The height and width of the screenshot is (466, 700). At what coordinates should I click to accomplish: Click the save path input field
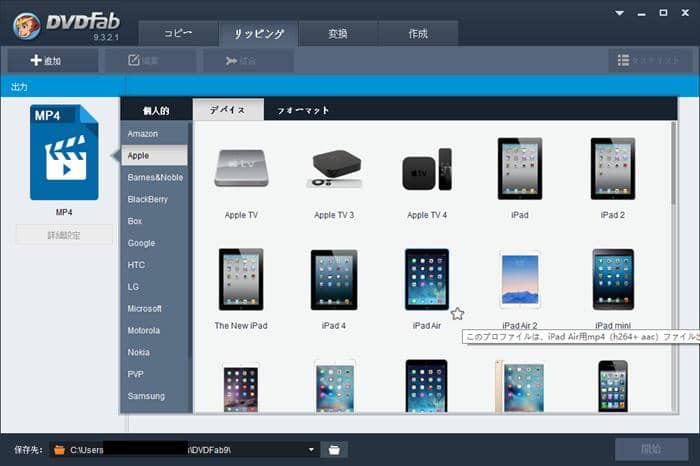(x=184, y=449)
